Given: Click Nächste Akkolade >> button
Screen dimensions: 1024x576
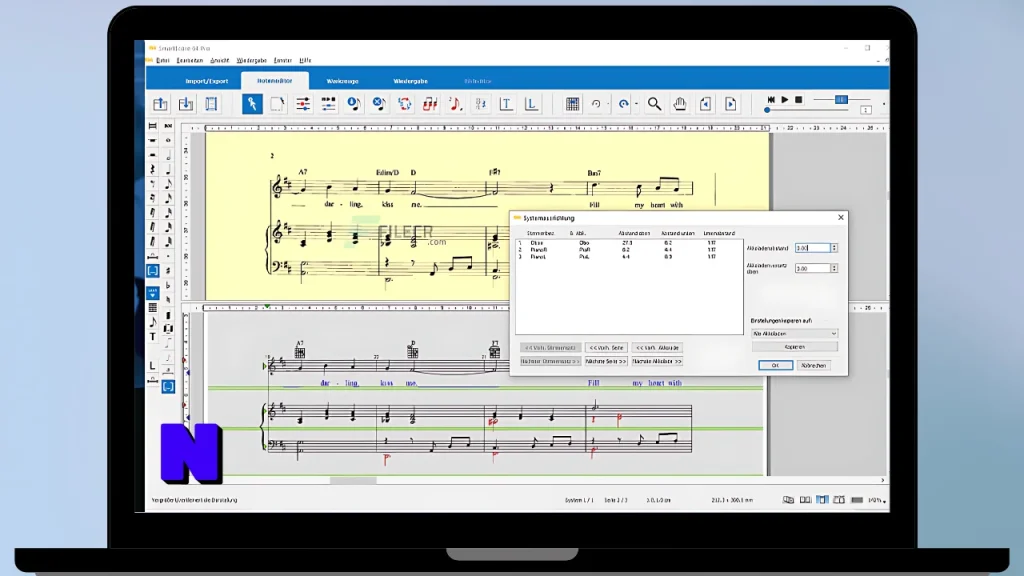Looking at the screenshot, I should (x=657, y=361).
